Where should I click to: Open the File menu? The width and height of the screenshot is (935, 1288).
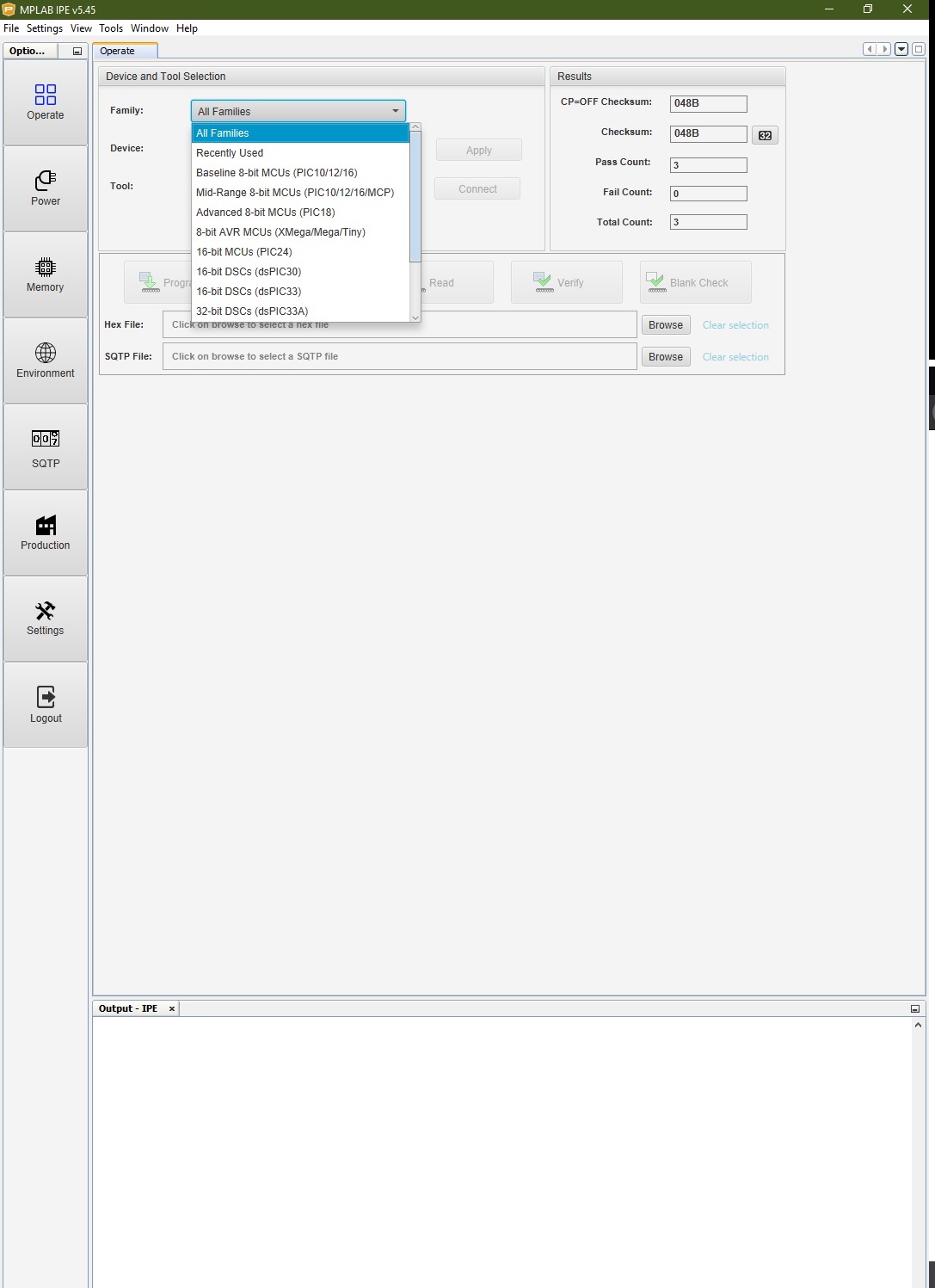[11, 28]
